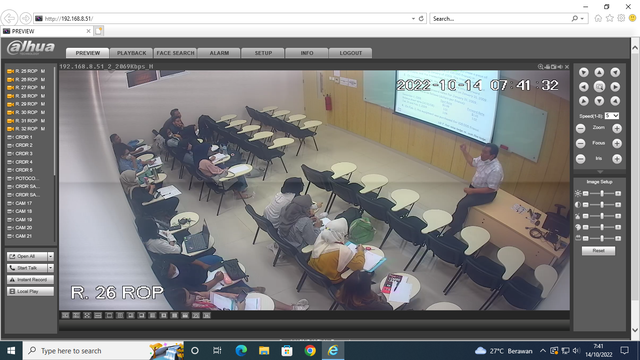
Task: Move camera up-left with PTZ diagonal arrow
Action: [584, 72]
